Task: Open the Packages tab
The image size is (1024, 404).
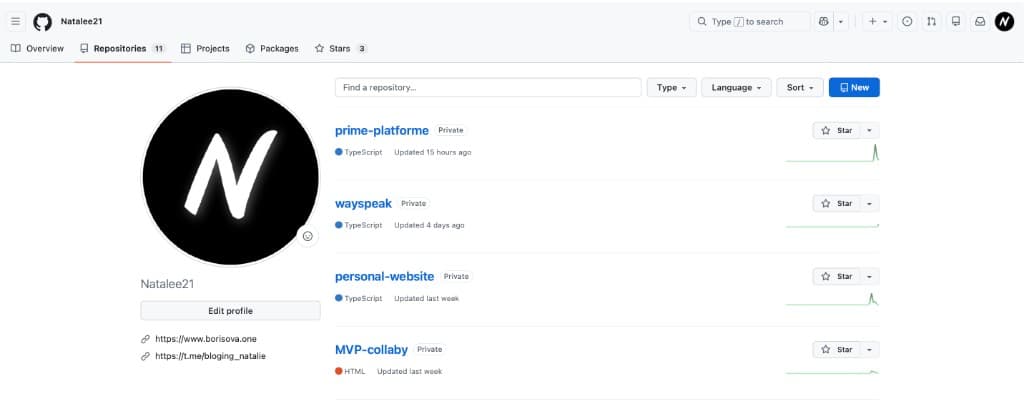Action: pyautogui.click(x=272, y=48)
